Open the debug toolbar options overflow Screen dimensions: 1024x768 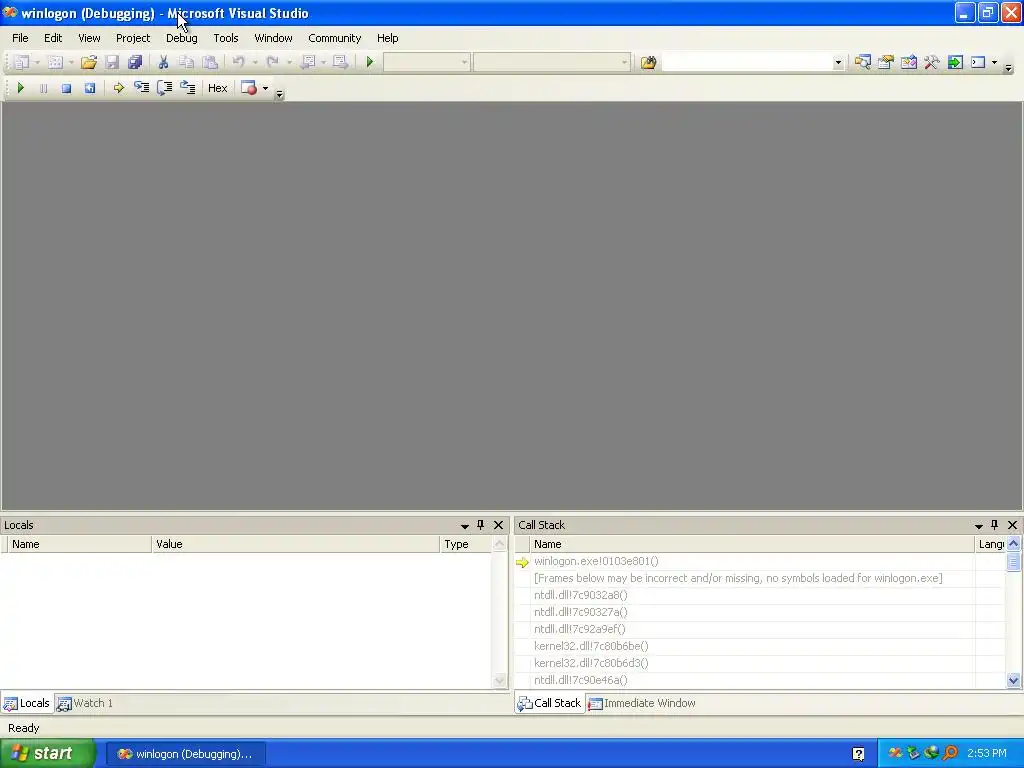[x=280, y=92]
